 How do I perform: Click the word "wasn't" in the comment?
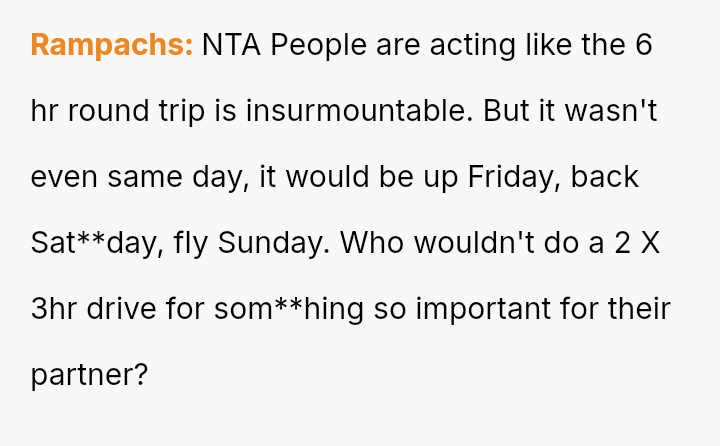click(x=612, y=111)
